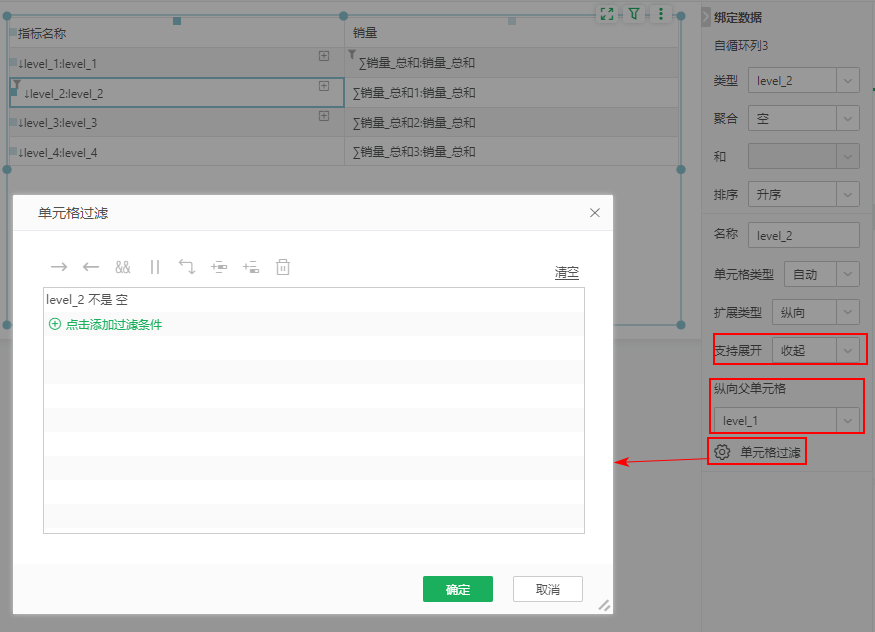The image size is (875, 632).
Task: Open 单元格过滤 settings link
Action: click(770, 452)
